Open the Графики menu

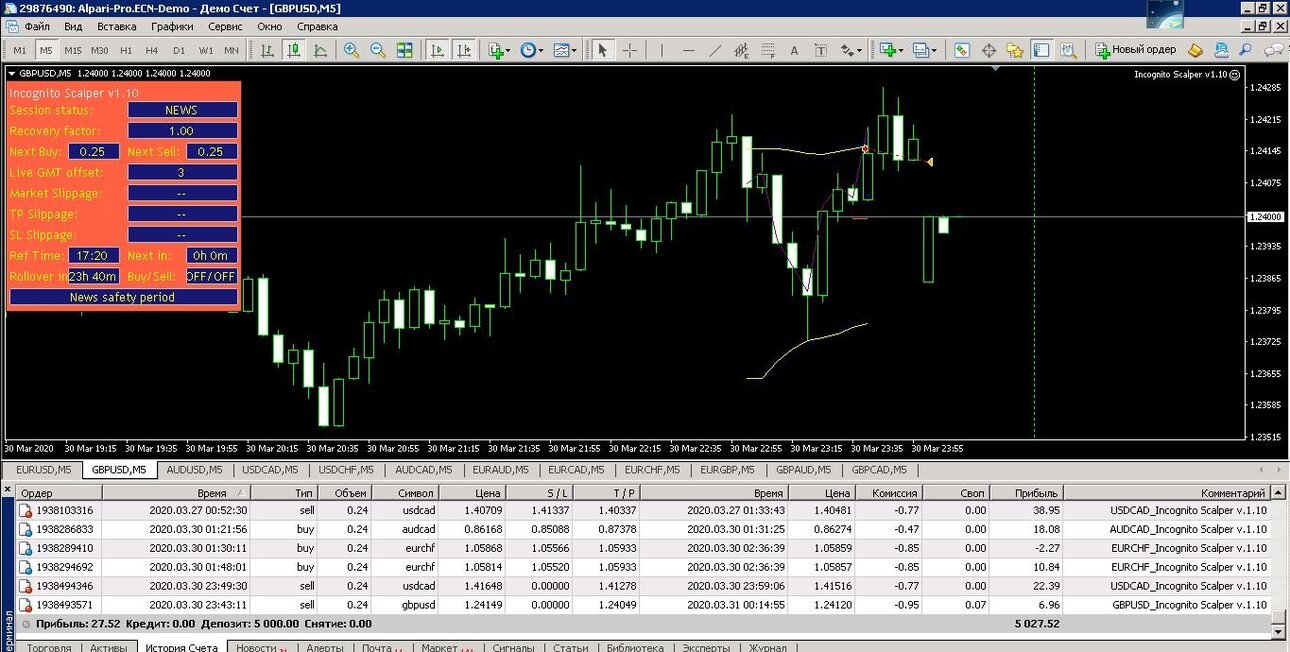(173, 26)
